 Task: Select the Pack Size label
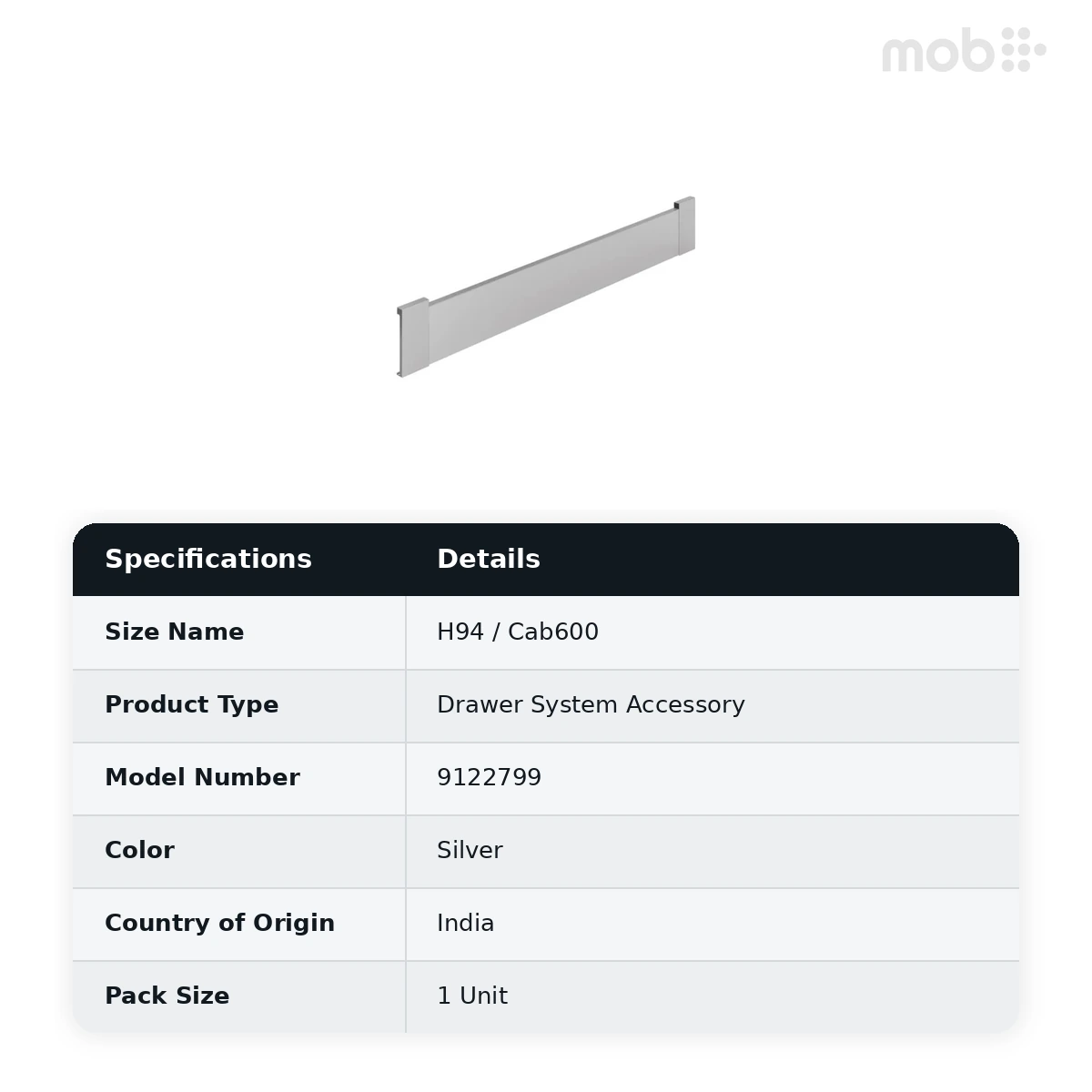tap(167, 996)
